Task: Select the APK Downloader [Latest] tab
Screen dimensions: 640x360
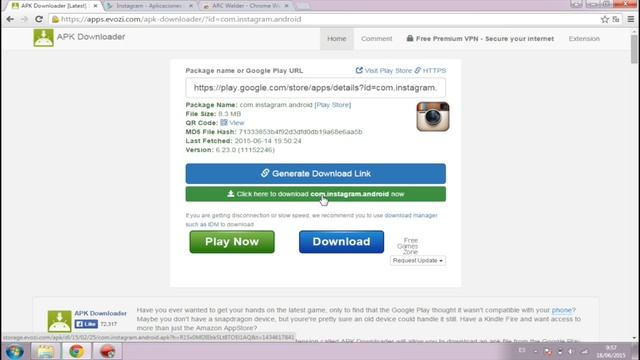Action: point(53,6)
